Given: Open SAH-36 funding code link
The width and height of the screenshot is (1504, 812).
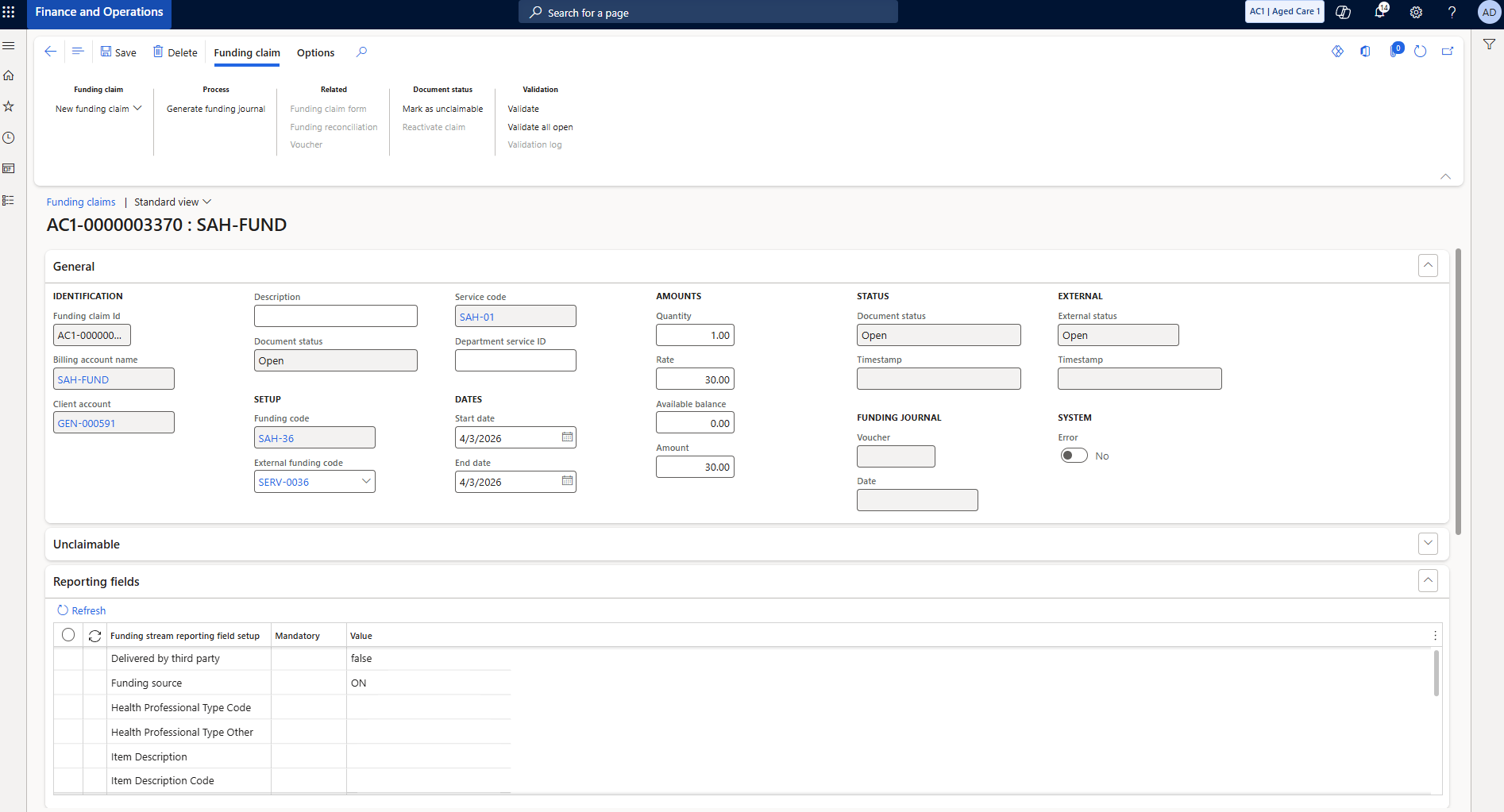Looking at the screenshot, I should [276, 438].
